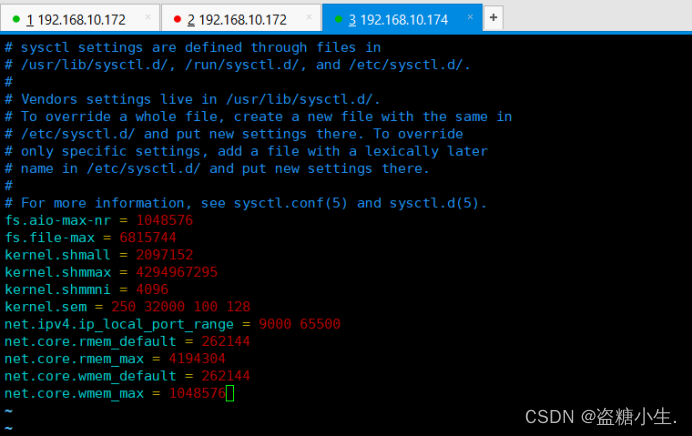This screenshot has height=436, width=692.
Task: Click the comment line 'Vendors settings live in /usr/lib/sysctl.d/.'
Action: pyautogui.click(x=192, y=99)
